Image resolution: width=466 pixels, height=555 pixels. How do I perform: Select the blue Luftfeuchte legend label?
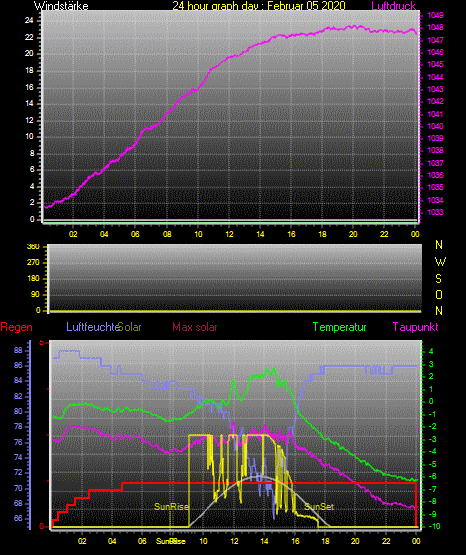93,327
